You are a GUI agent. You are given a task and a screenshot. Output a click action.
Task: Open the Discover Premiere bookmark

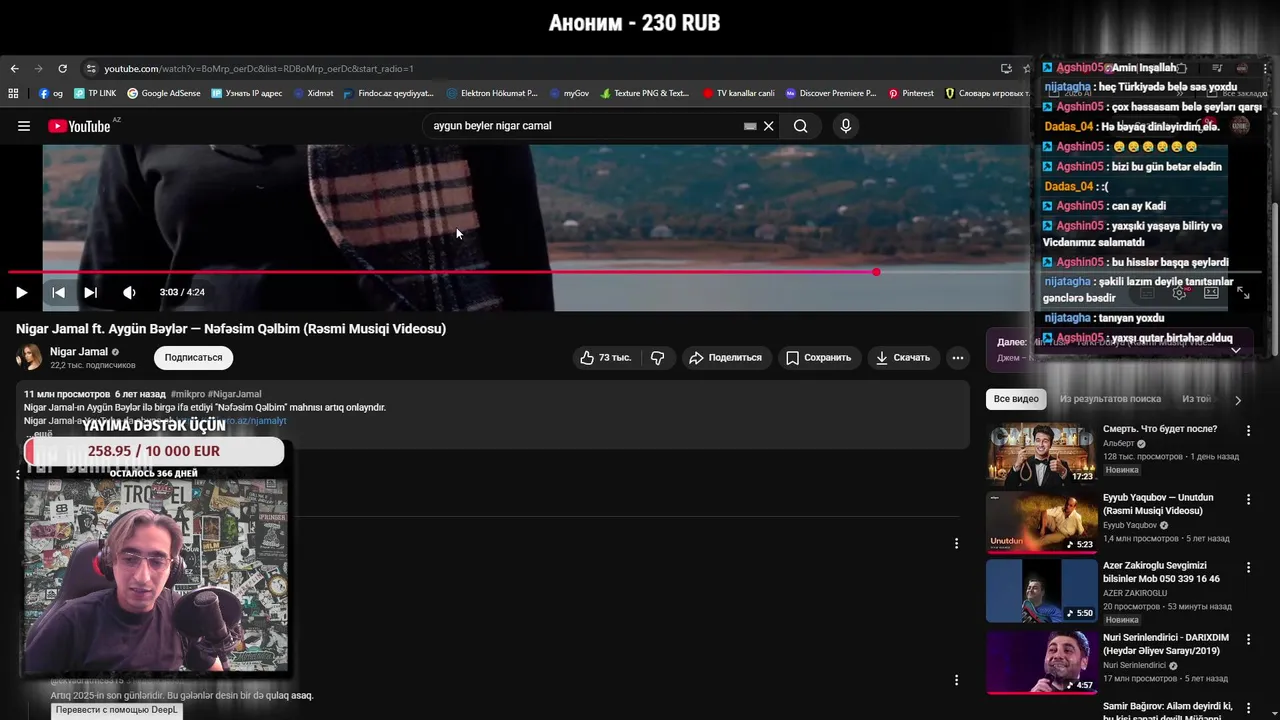(830, 93)
